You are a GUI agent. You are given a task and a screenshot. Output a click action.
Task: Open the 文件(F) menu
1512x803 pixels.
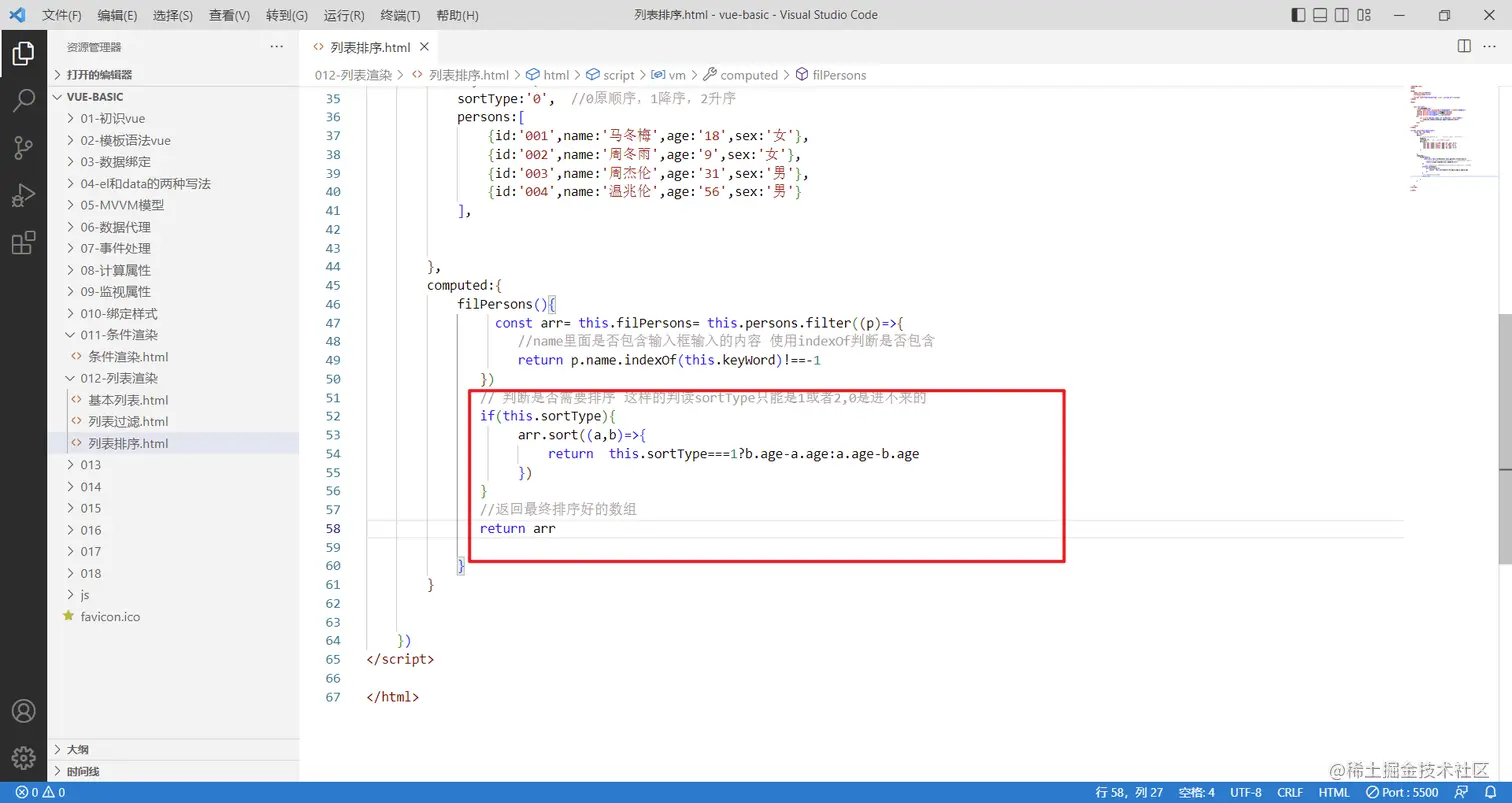tap(62, 15)
